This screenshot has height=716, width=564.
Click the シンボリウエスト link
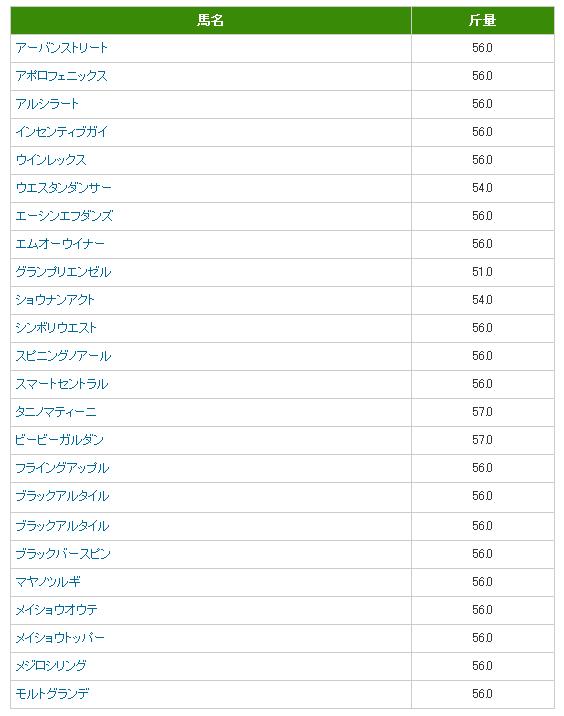56,328
